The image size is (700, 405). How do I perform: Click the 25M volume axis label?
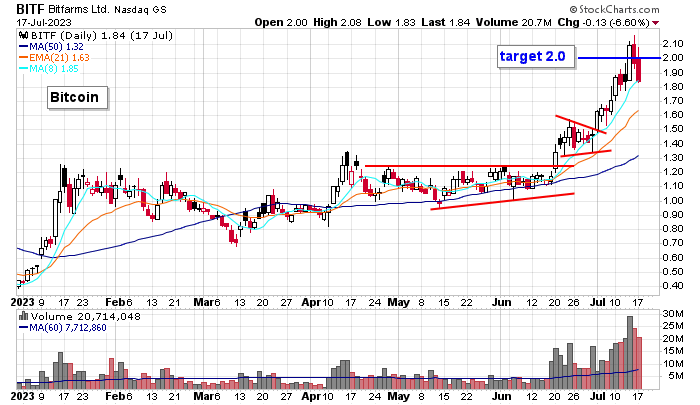[673, 326]
